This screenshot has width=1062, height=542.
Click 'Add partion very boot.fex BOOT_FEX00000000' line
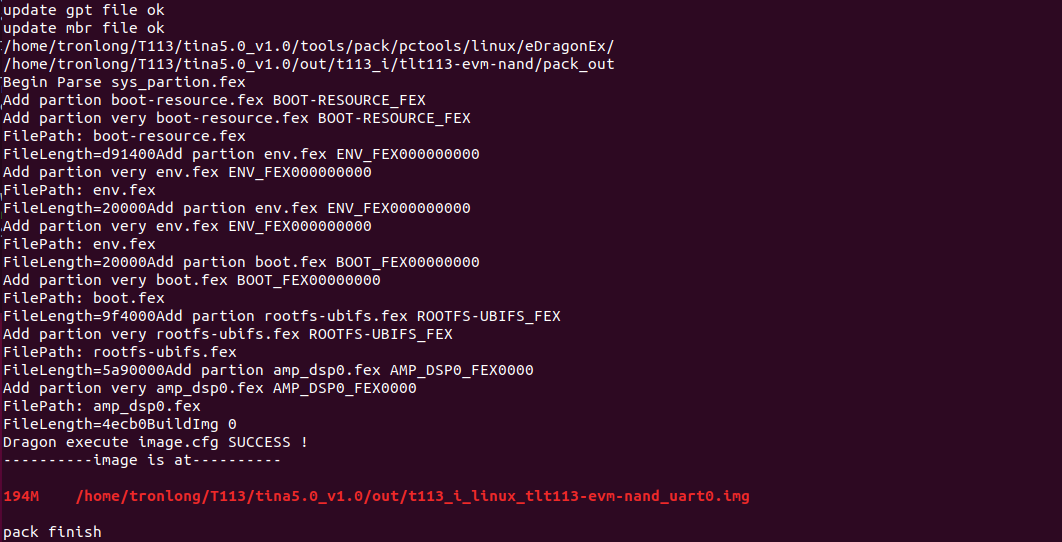point(192,280)
